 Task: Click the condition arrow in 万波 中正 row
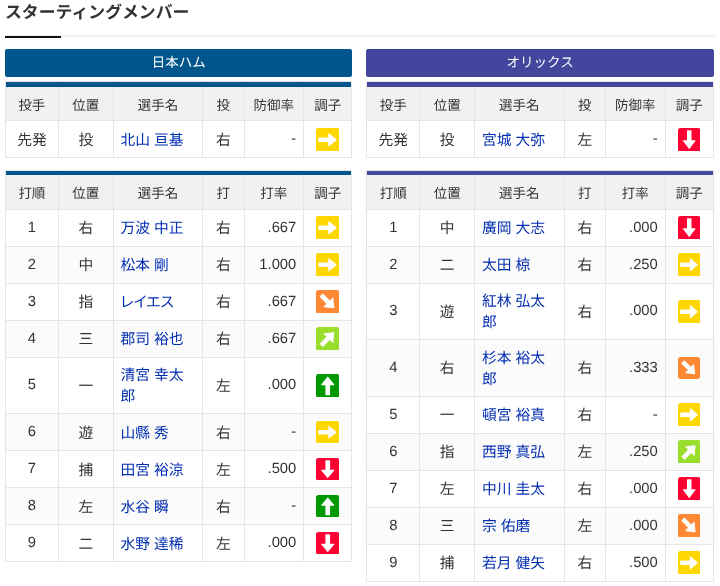(x=327, y=228)
